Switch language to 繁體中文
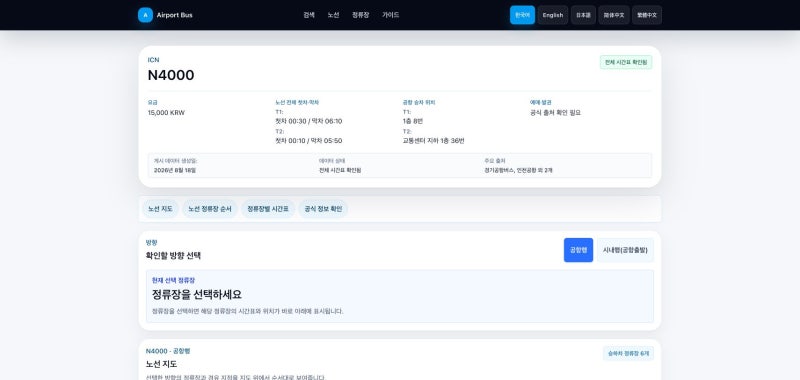 click(647, 15)
